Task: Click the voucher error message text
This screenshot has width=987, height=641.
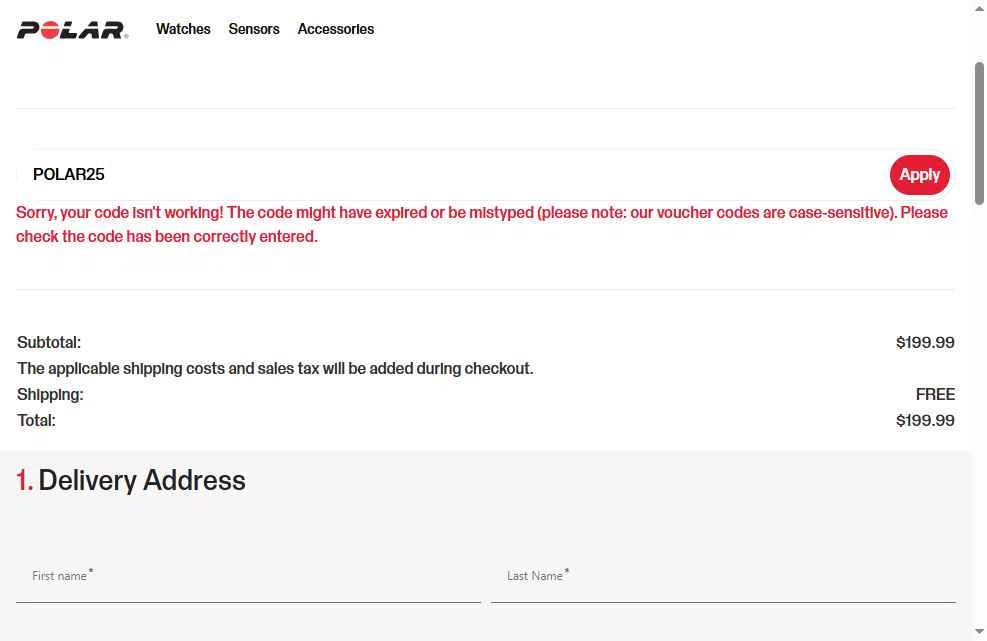Action: click(482, 224)
